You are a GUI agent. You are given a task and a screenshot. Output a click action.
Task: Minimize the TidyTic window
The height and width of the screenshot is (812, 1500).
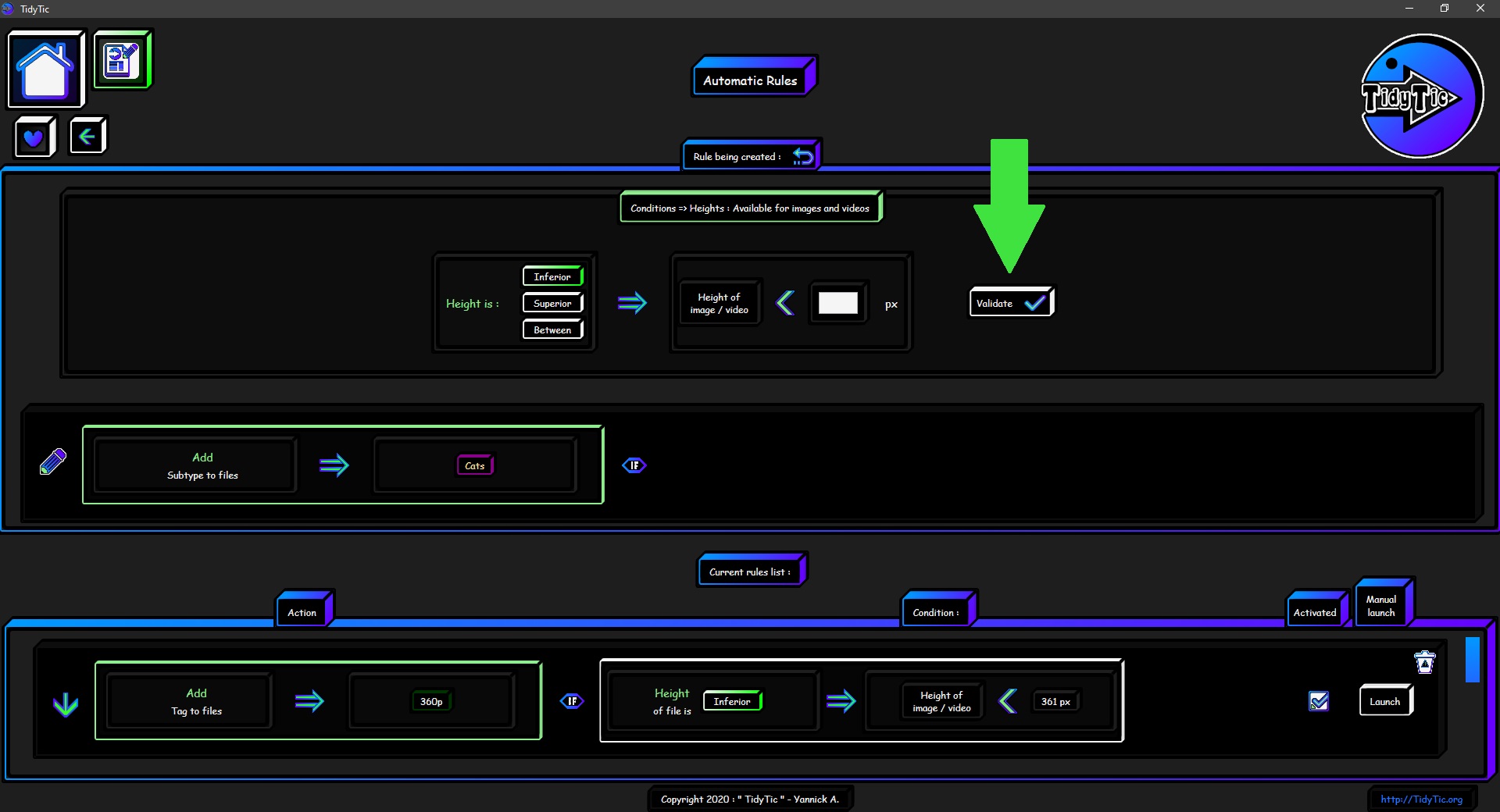(1409, 9)
